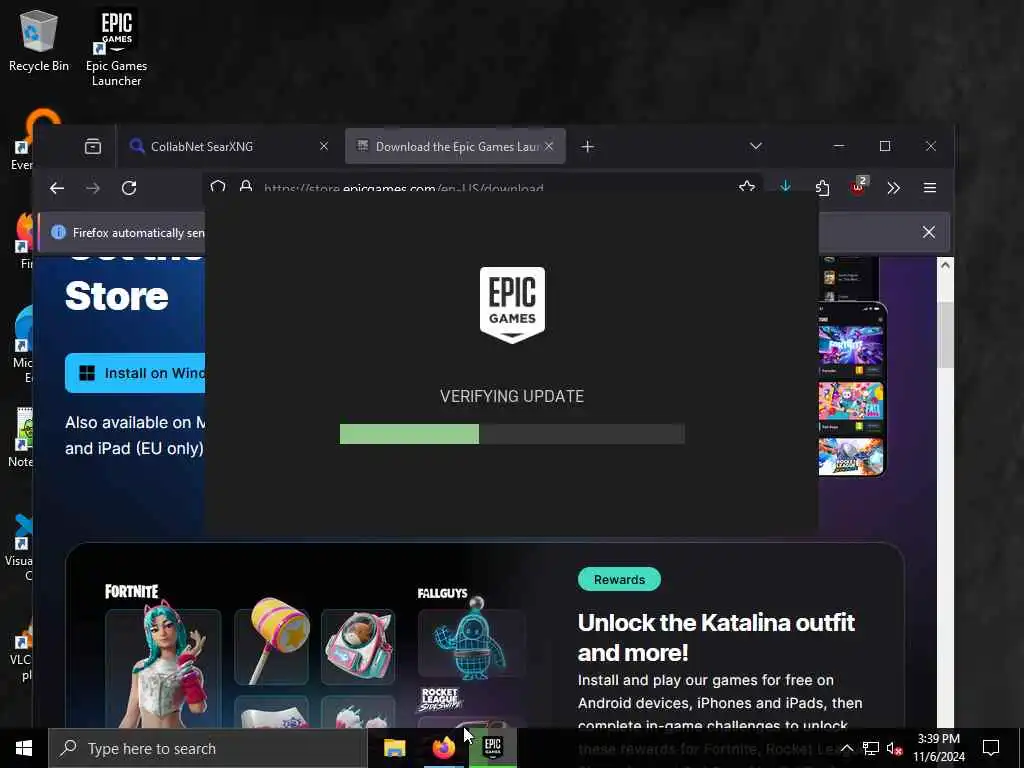
Task: Click the Rewards badge
Action: pyautogui.click(x=619, y=579)
